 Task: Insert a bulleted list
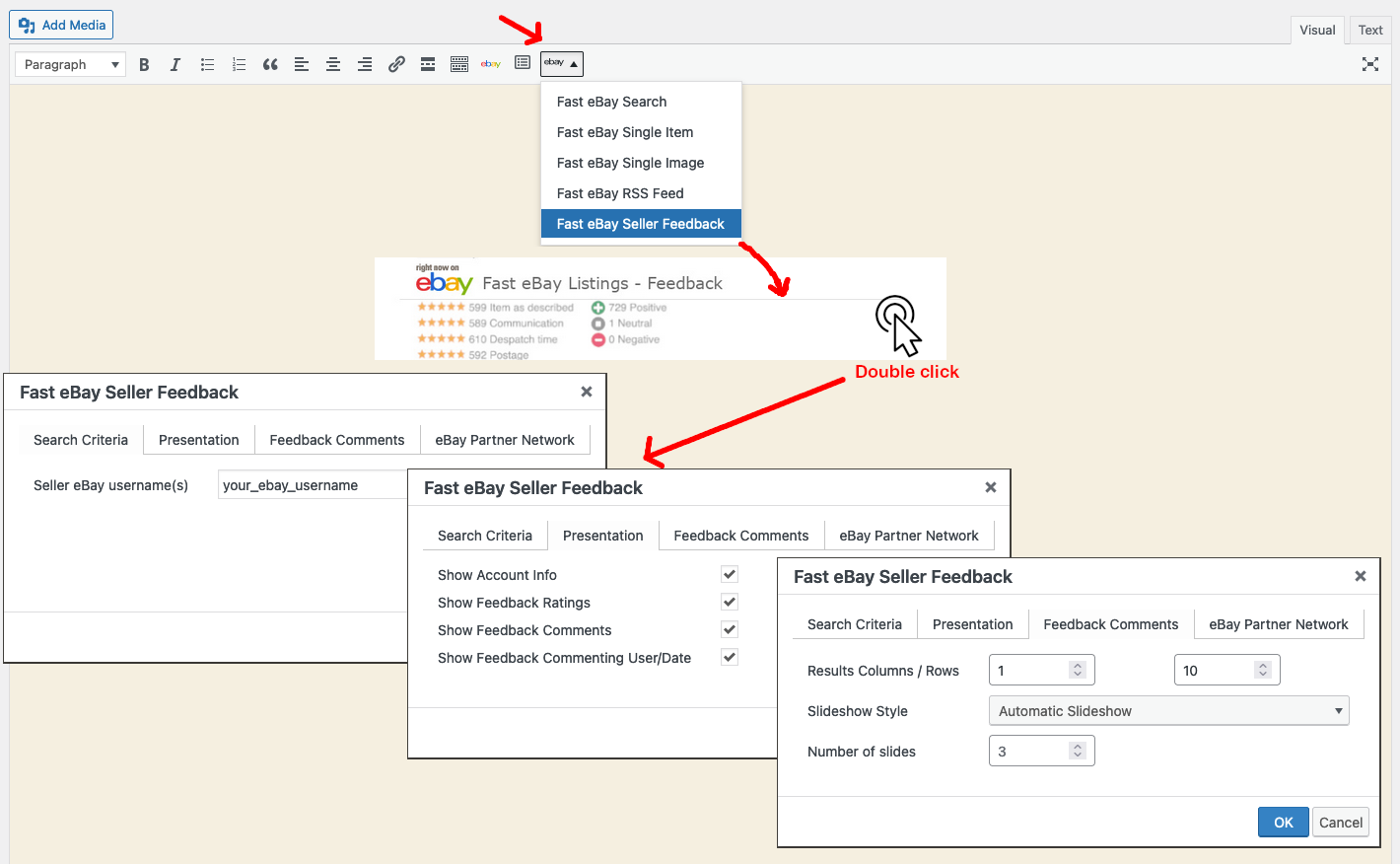[x=207, y=64]
